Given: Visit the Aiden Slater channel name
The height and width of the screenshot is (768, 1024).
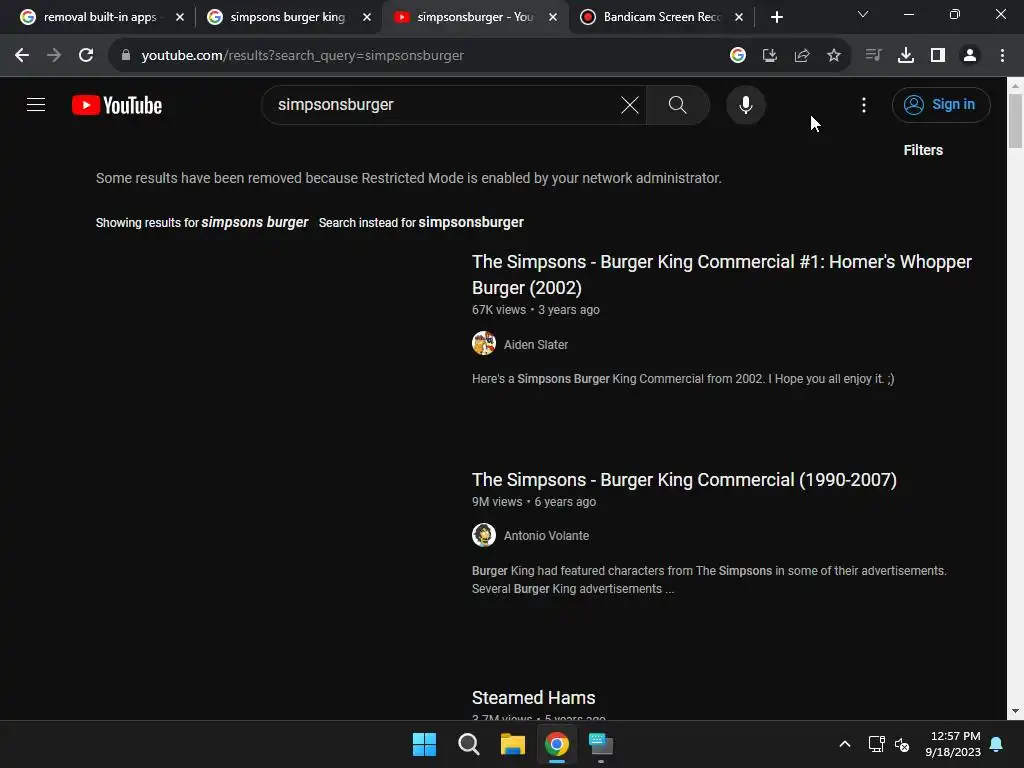Looking at the screenshot, I should tap(536, 345).
